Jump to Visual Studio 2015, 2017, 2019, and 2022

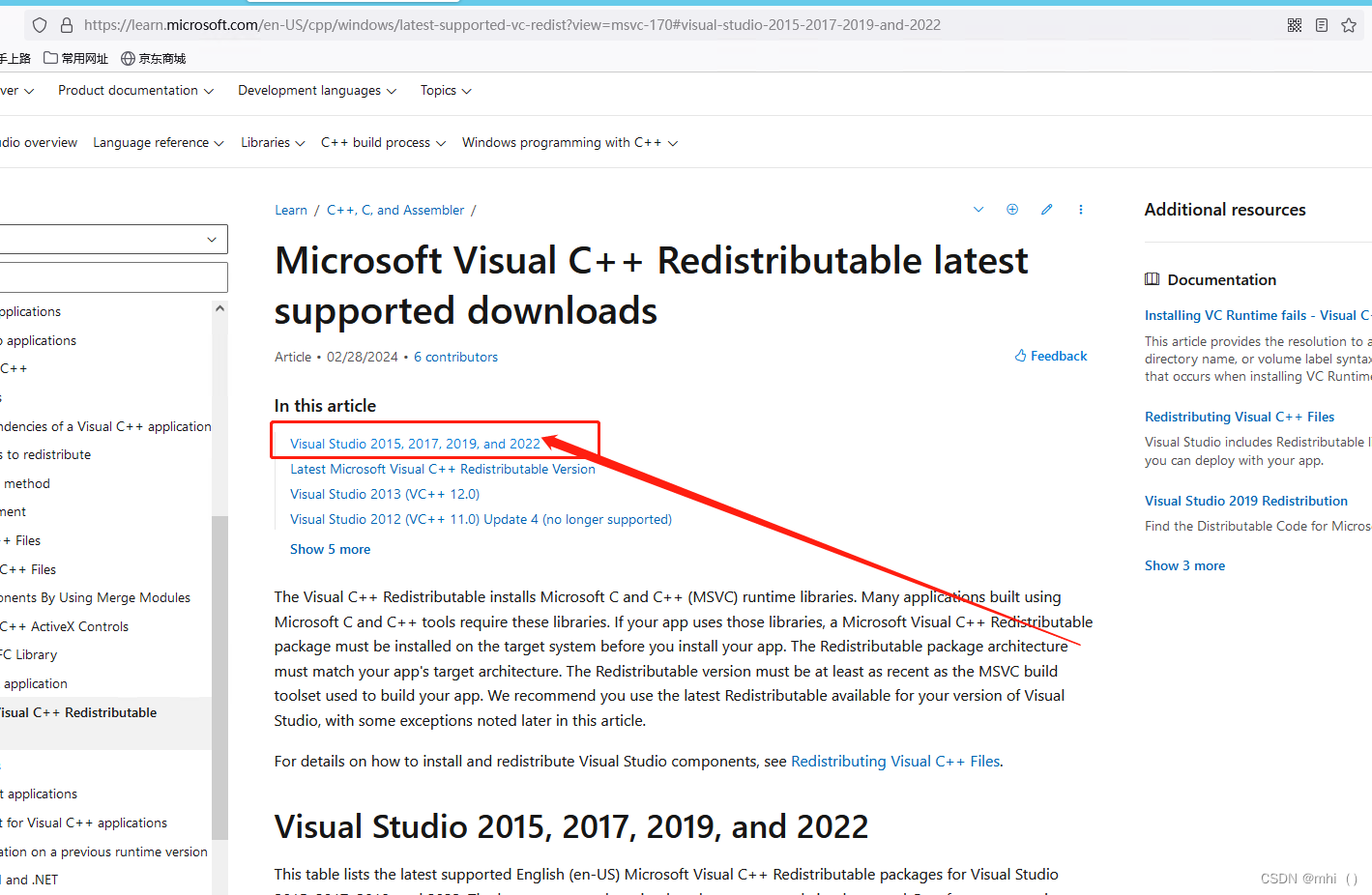coord(415,444)
